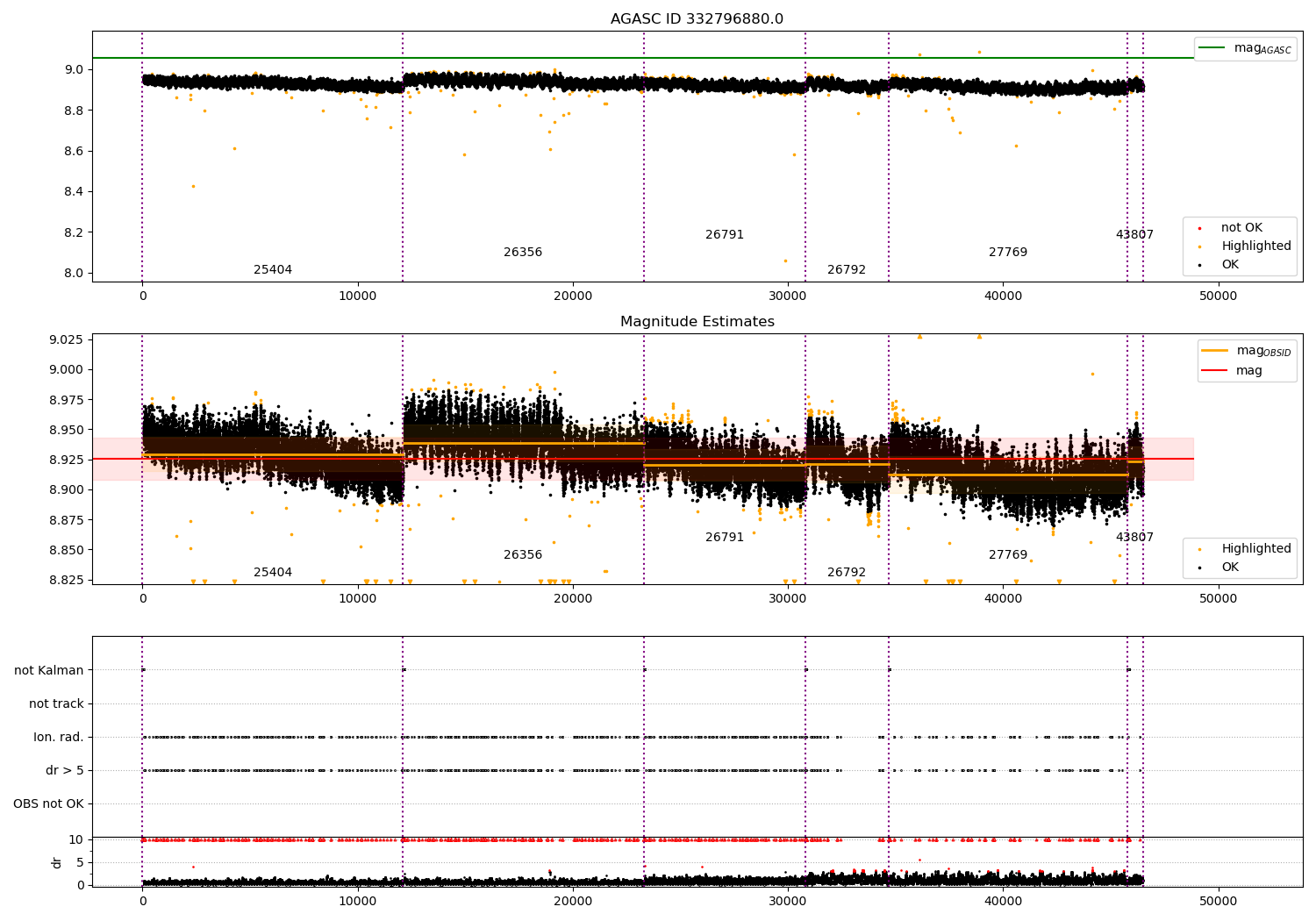
Task: Click y-tick 8.6 on the top plot
Action: pos(74,152)
